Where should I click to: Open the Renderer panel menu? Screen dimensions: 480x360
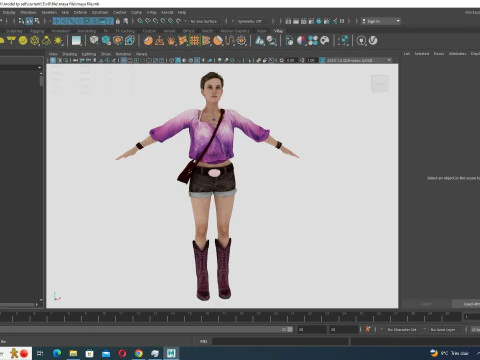(x=123, y=54)
